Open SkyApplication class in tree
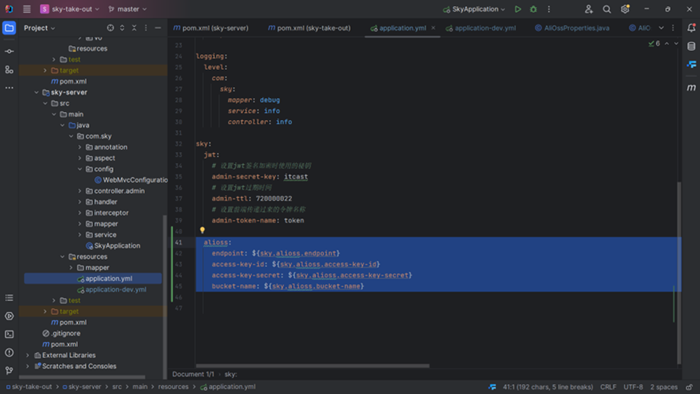The image size is (700, 394). click(x=112, y=246)
